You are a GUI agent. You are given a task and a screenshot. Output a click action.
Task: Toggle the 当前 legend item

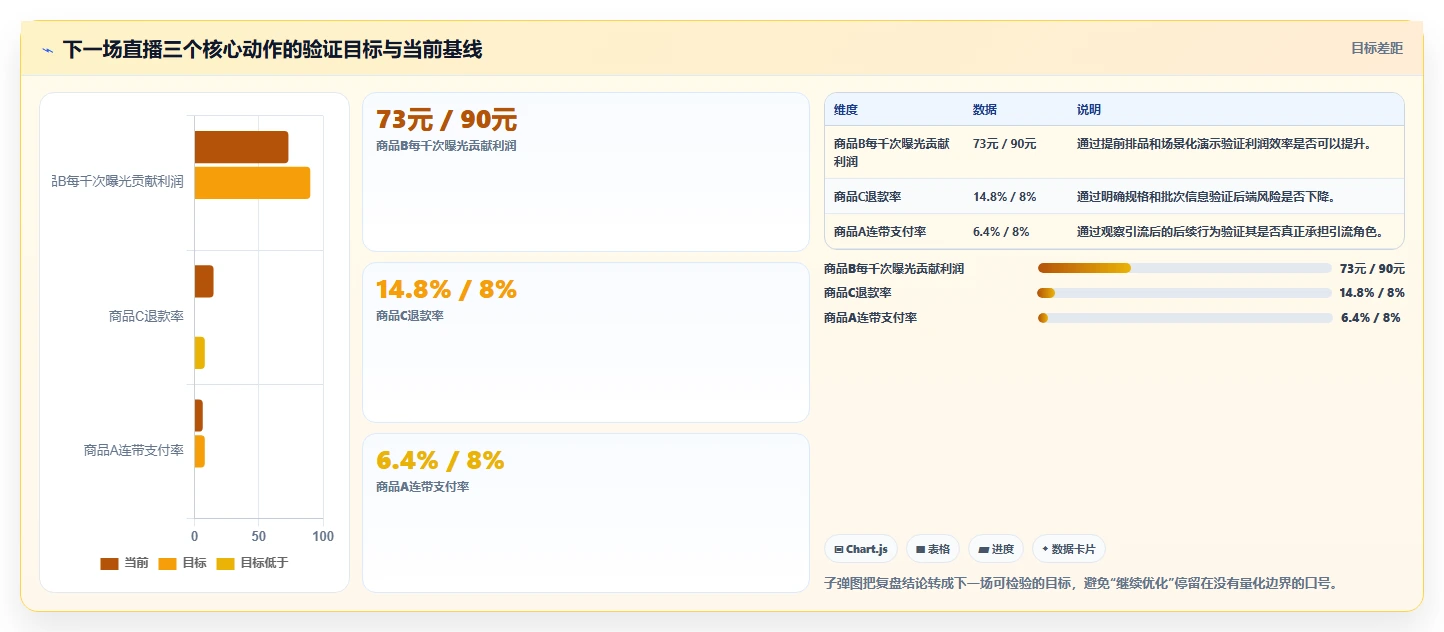click(x=124, y=563)
